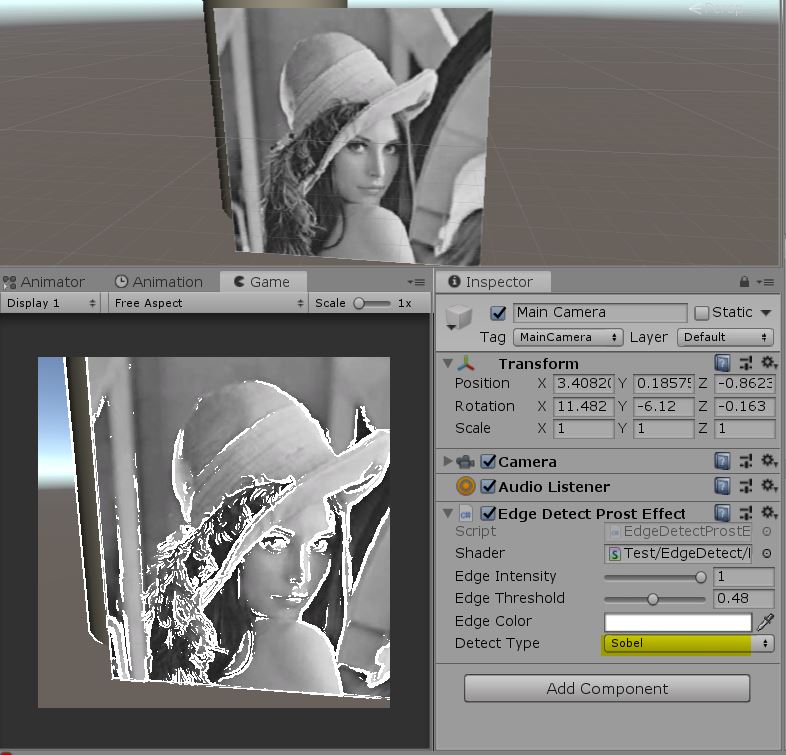Click the Rotation Y field

[x=664, y=406]
